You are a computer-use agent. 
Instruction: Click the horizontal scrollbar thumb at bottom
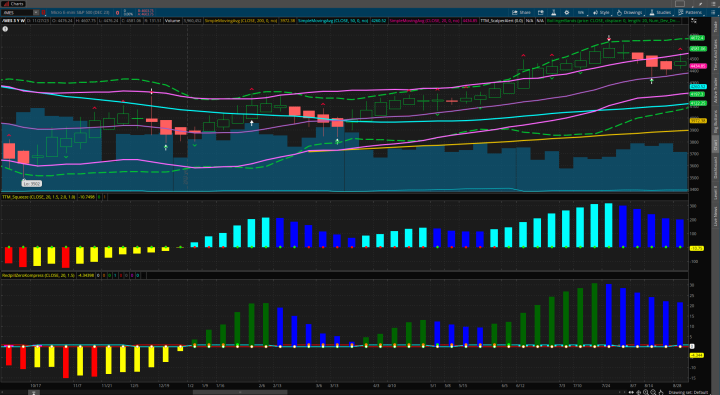coord(240,392)
